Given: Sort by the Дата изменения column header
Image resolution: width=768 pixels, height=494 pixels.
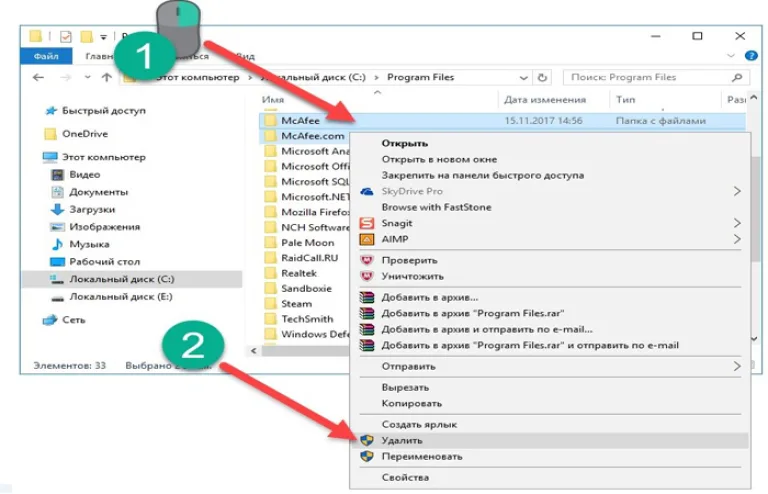Looking at the screenshot, I should (545, 100).
